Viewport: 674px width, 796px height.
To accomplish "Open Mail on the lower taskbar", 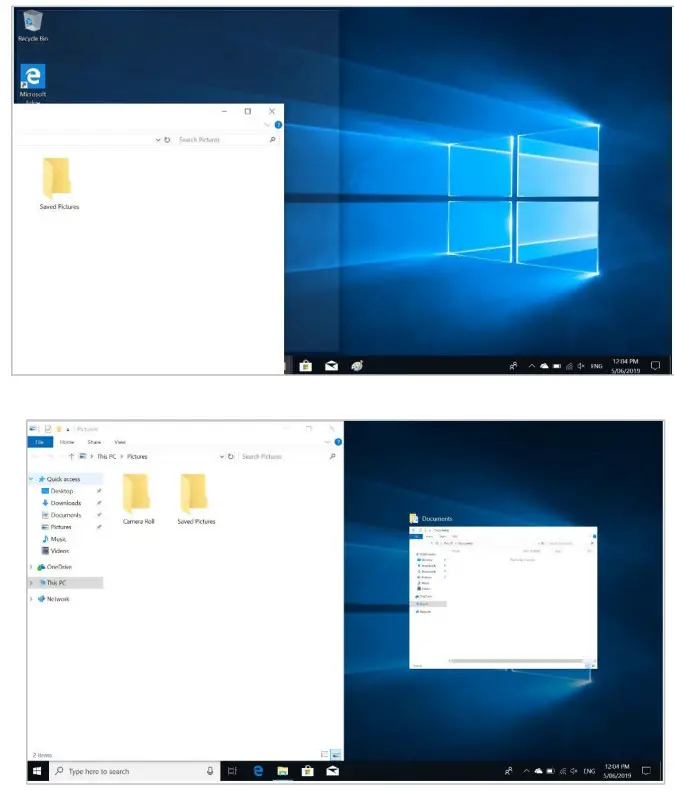I will point(332,771).
